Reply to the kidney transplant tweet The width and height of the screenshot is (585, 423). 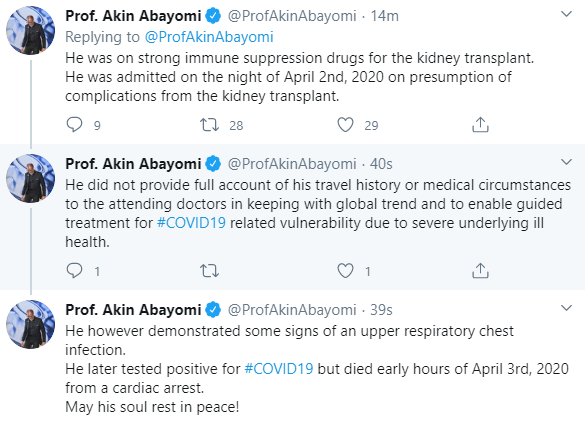pos(74,125)
